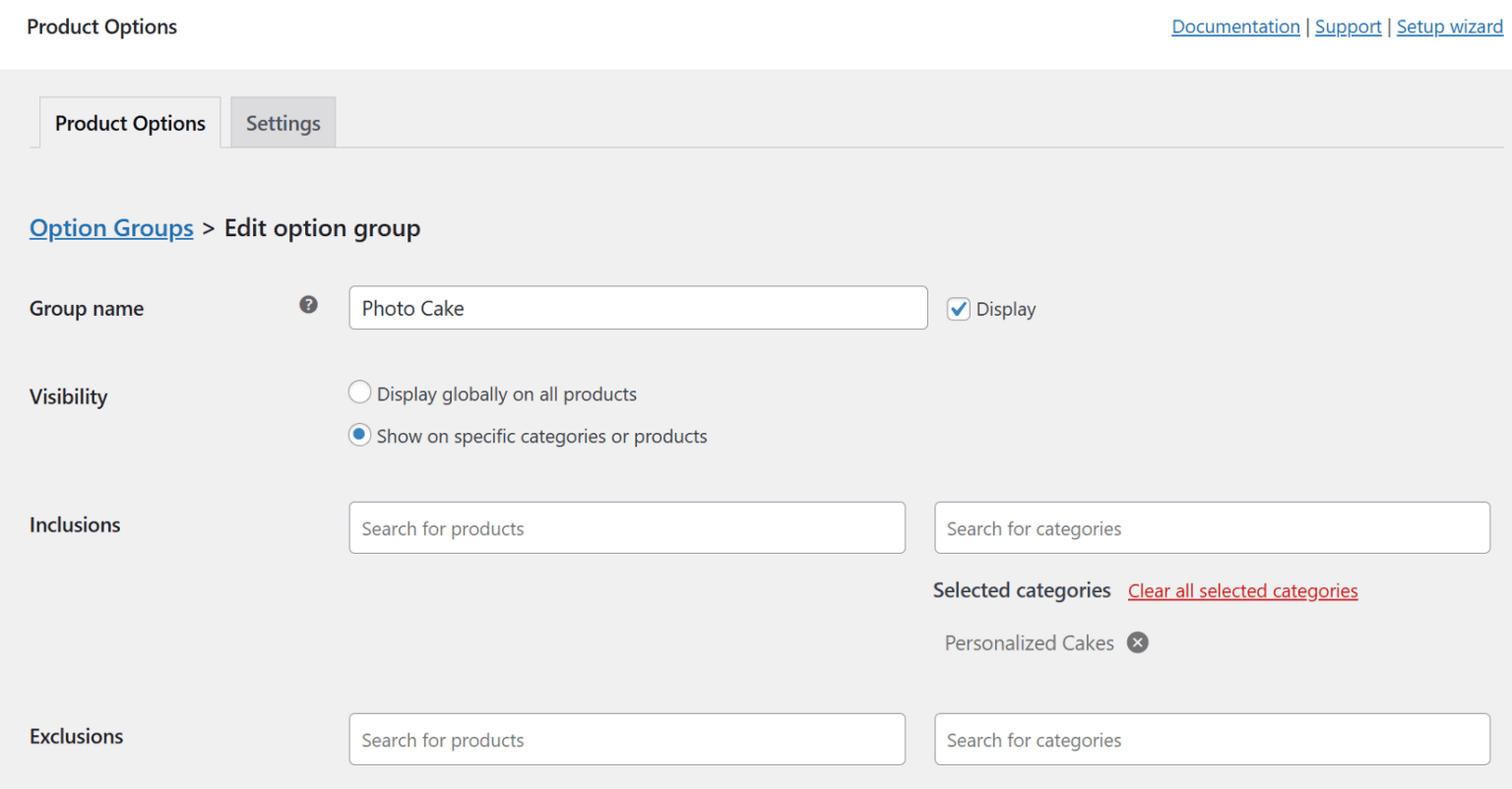Focus the Group name field with Photo Cake

pos(638,308)
